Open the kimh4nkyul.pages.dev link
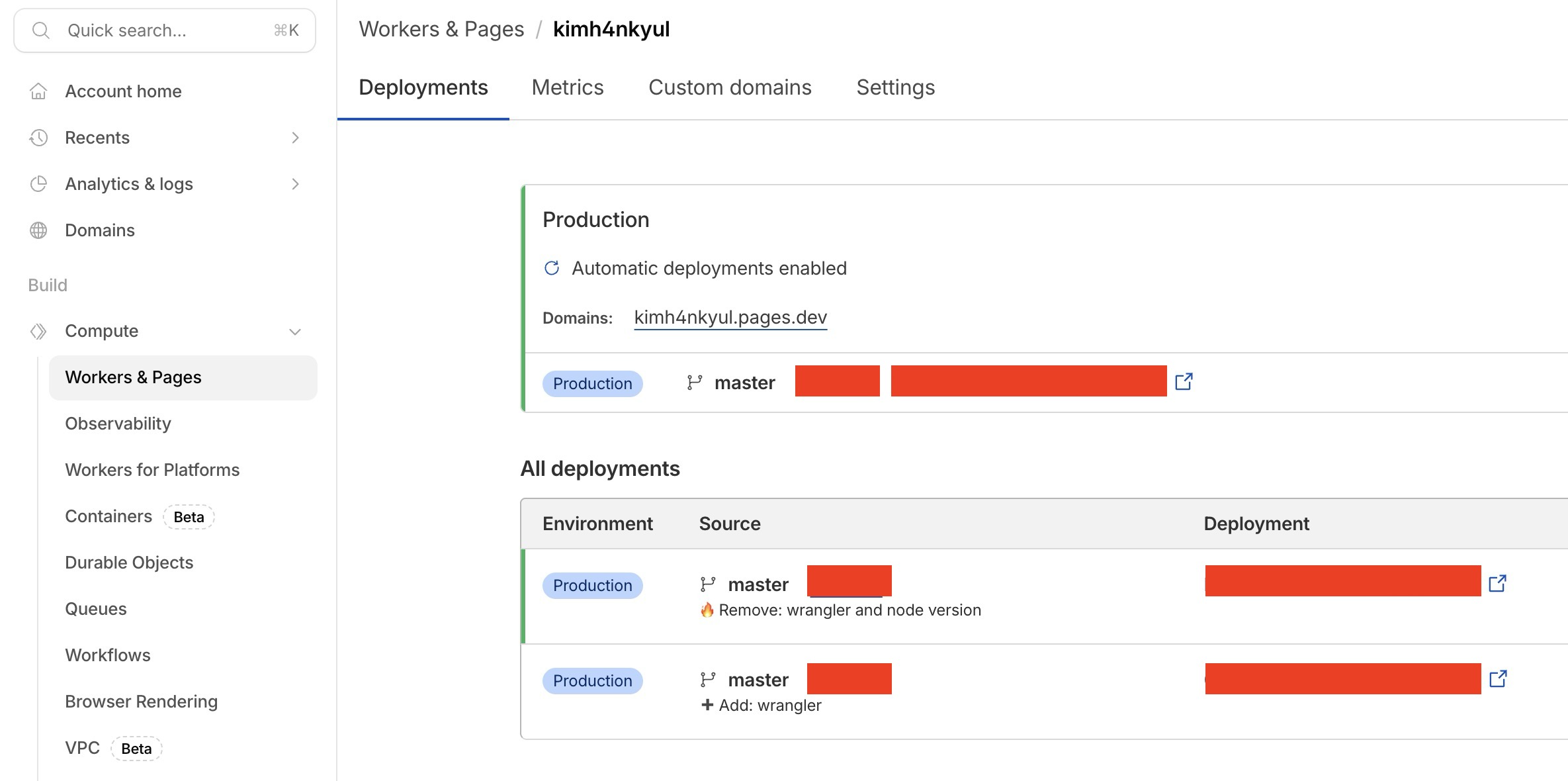 [x=730, y=317]
